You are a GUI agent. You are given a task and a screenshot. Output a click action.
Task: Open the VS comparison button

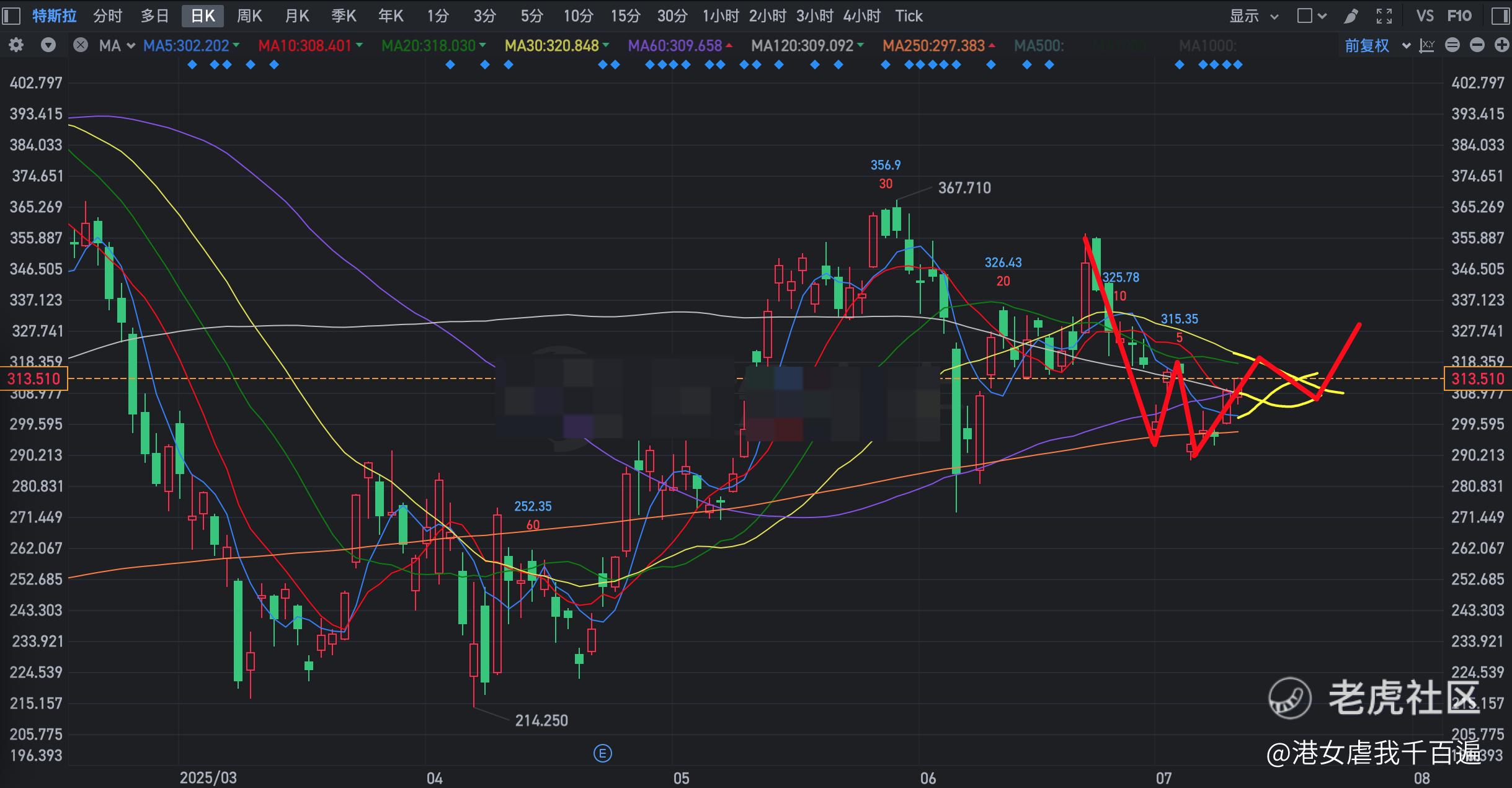pyautogui.click(x=1425, y=16)
